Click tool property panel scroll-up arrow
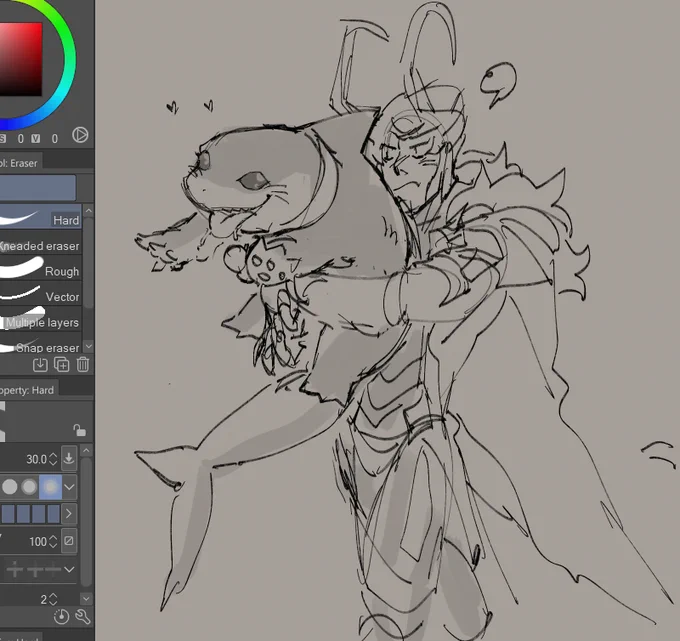This screenshot has height=641, width=680. pos(86,451)
